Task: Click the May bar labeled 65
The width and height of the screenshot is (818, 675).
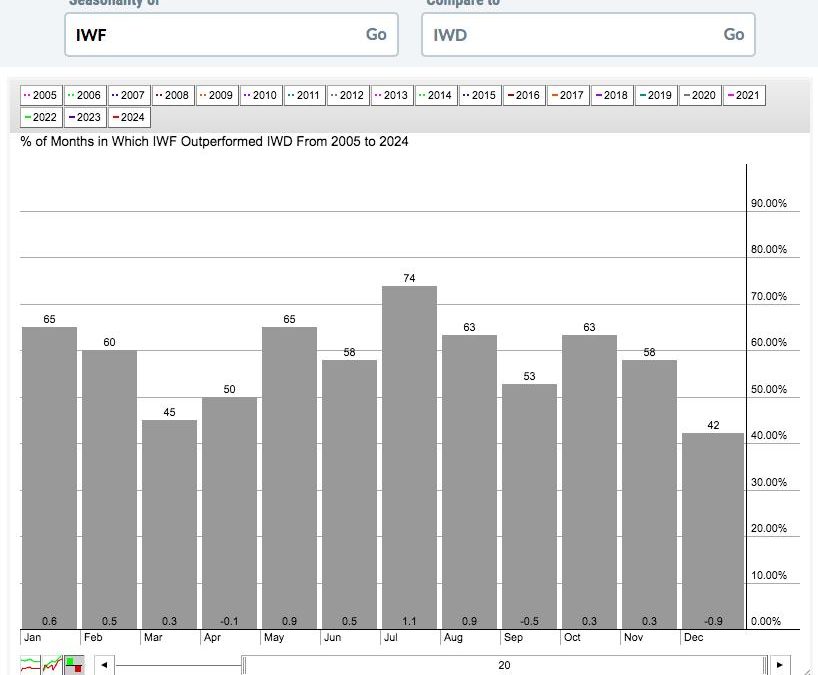Action: pos(290,478)
